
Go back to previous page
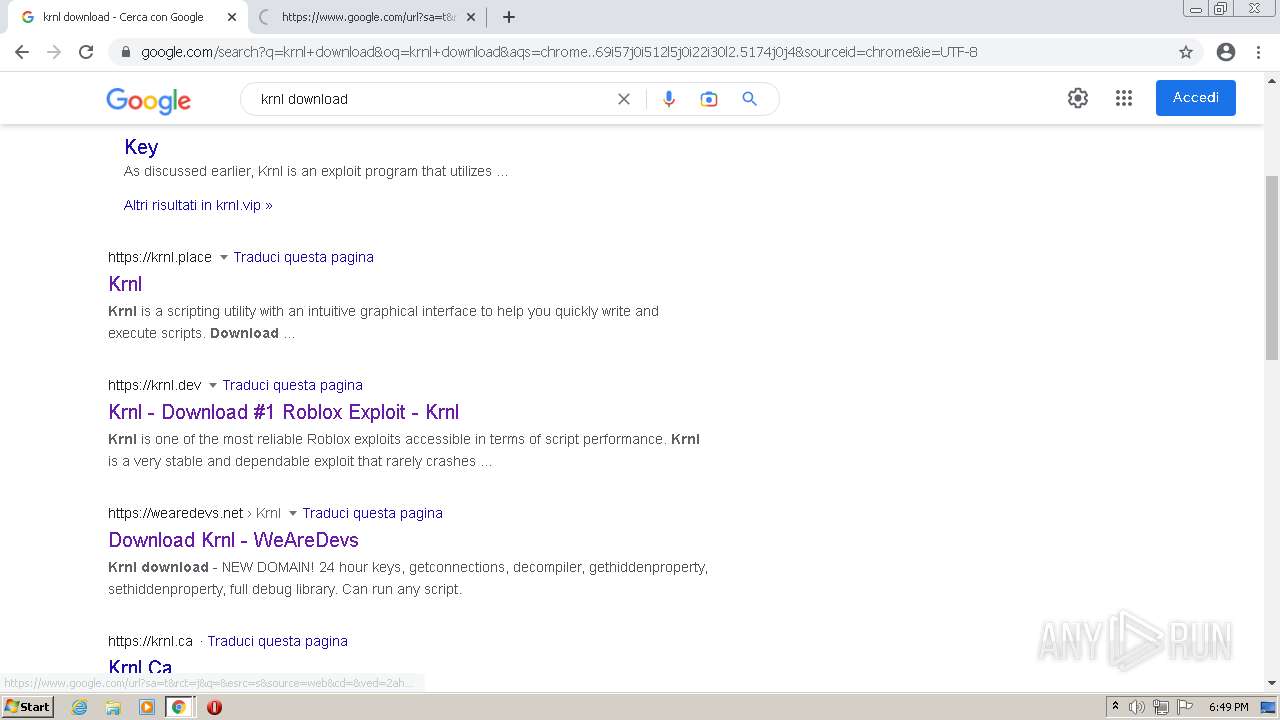22,52
